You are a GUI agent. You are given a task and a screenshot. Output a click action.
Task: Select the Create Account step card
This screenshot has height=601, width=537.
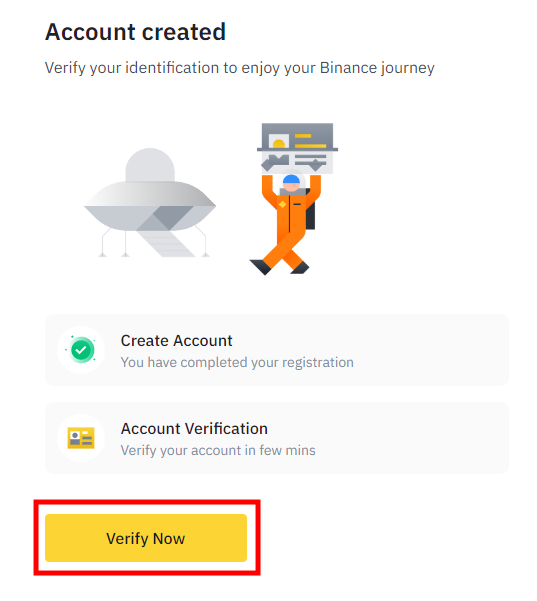point(277,350)
